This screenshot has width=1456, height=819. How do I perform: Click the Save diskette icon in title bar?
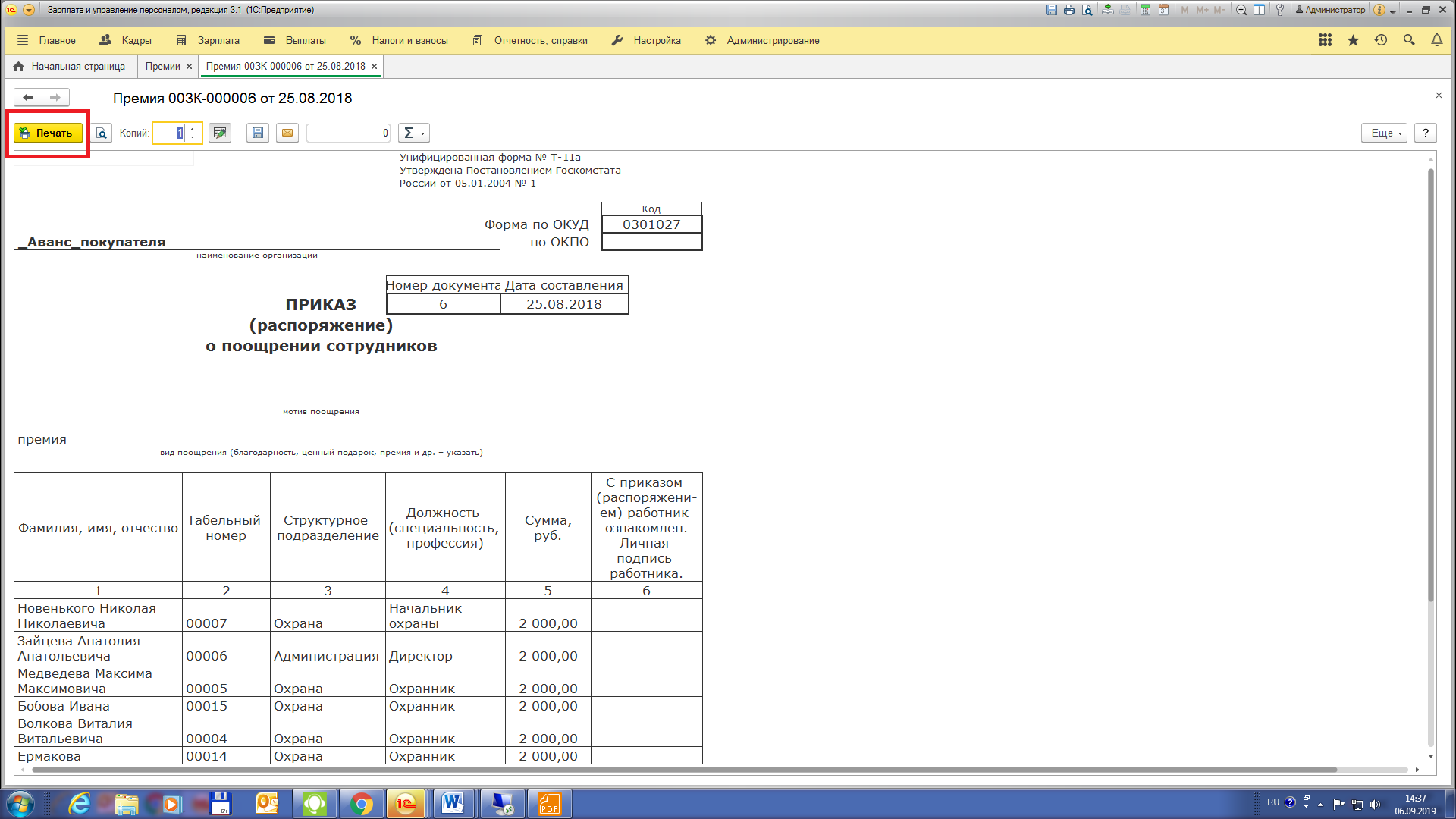point(1051,10)
